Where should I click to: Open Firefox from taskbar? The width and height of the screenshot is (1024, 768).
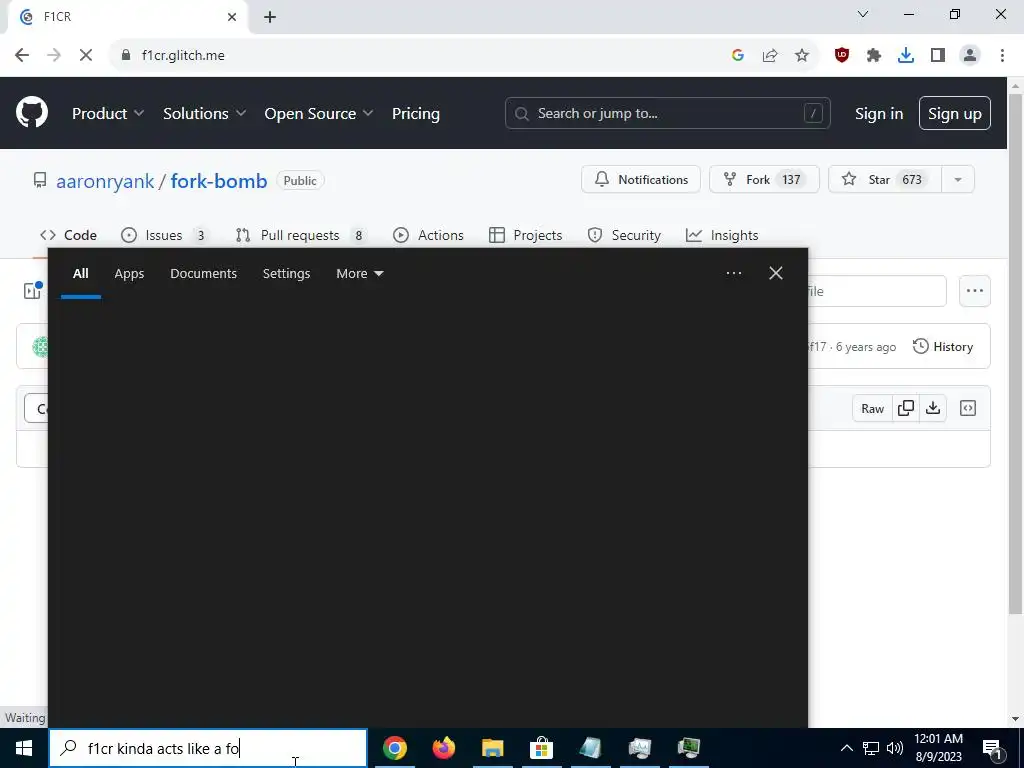[444, 748]
